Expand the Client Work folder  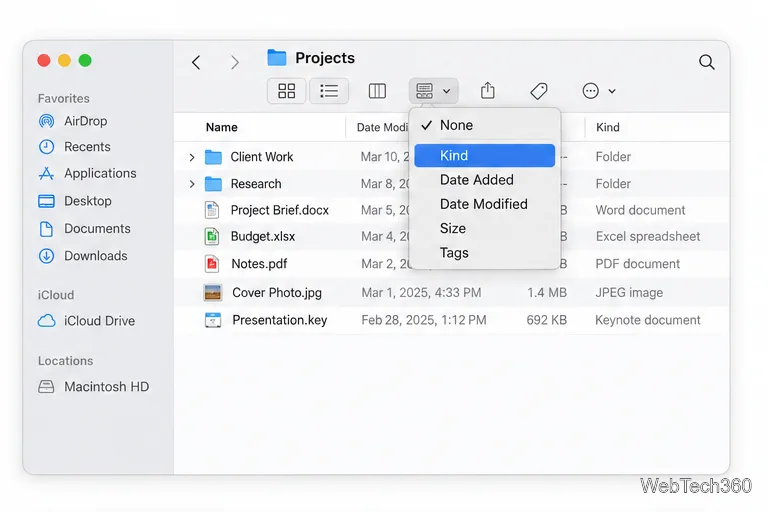coord(192,157)
